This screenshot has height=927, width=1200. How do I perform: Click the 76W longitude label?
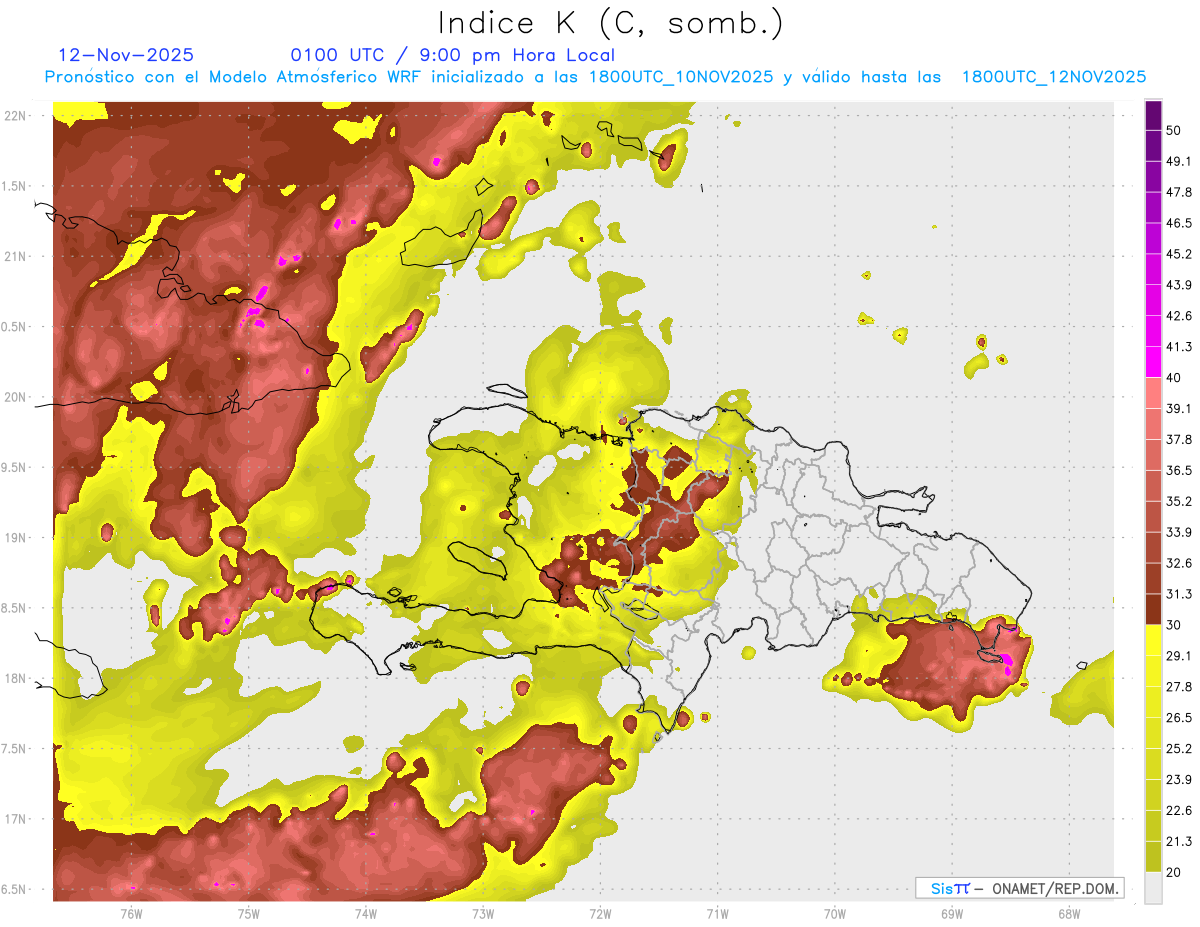pyautogui.click(x=131, y=913)
